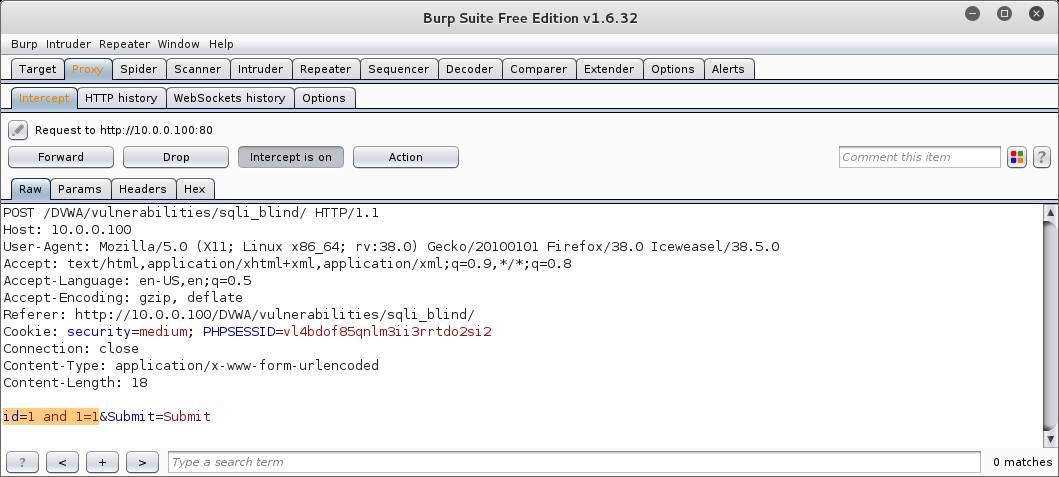Image resolution: width=1059 pixels, height=477 pixels.
Task: Click the Accept-Language header line
Action: click(x=128, y=280)
